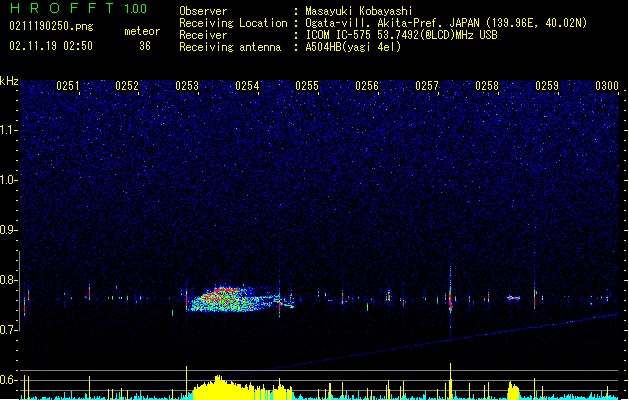
Task: Click the 0256 time marker
Action: click(367, 85)
